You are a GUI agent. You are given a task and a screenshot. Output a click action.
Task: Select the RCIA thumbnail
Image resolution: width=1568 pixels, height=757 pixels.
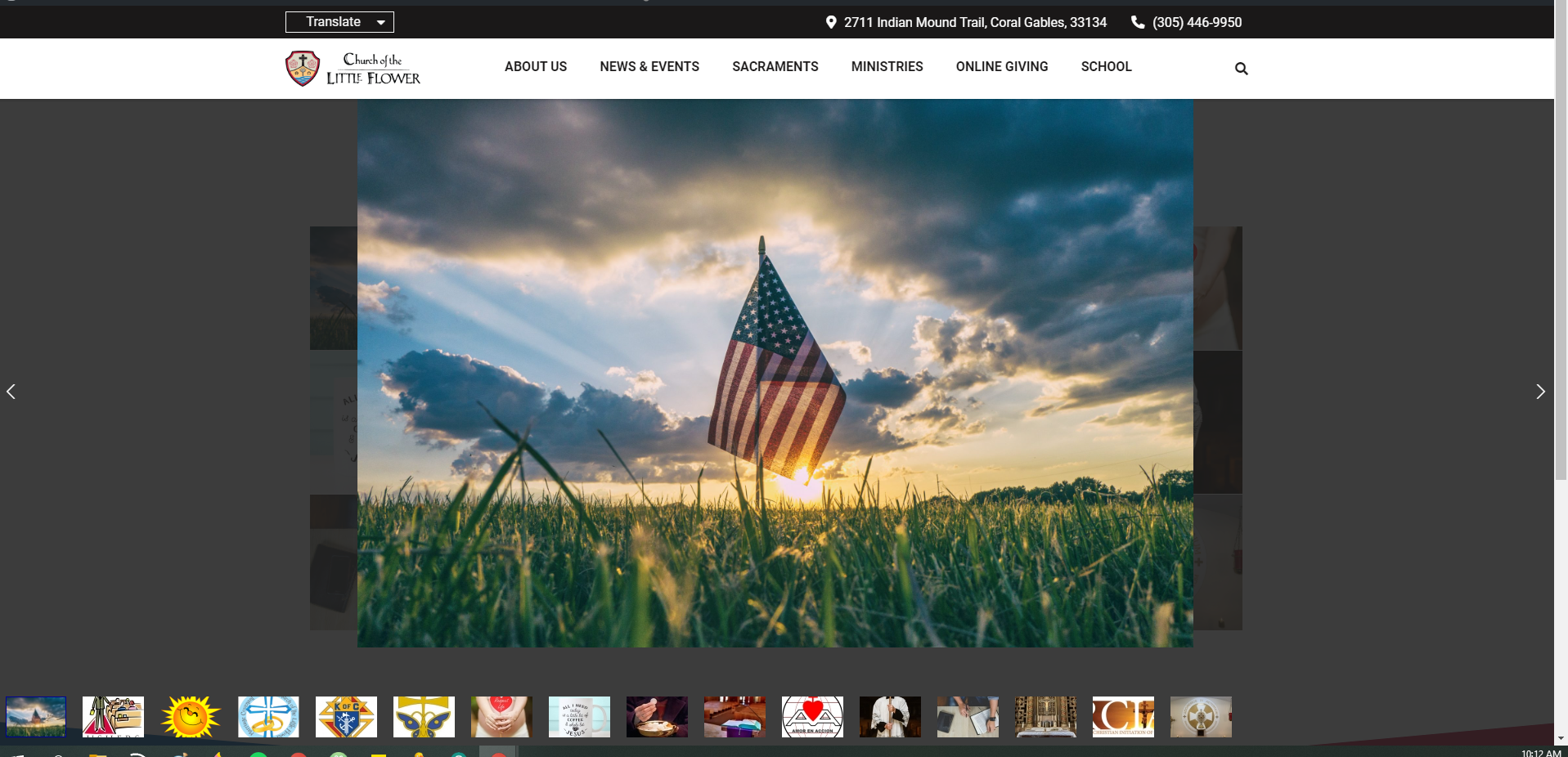tap(1123, 717)
